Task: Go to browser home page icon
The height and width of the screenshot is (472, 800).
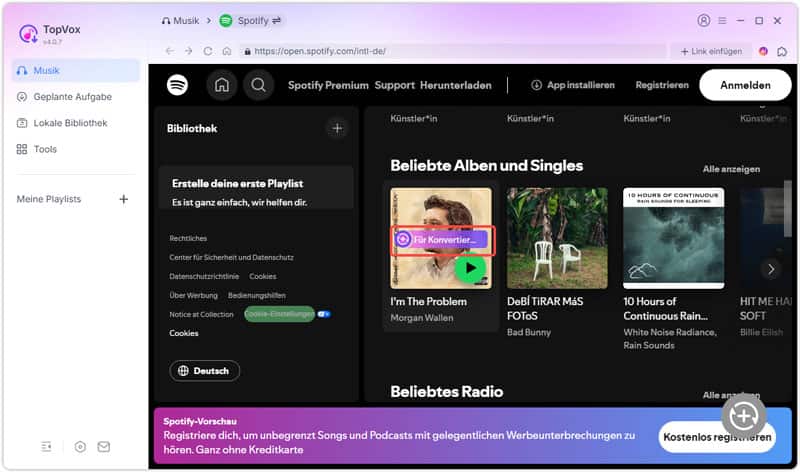Action: coord(227,51)
